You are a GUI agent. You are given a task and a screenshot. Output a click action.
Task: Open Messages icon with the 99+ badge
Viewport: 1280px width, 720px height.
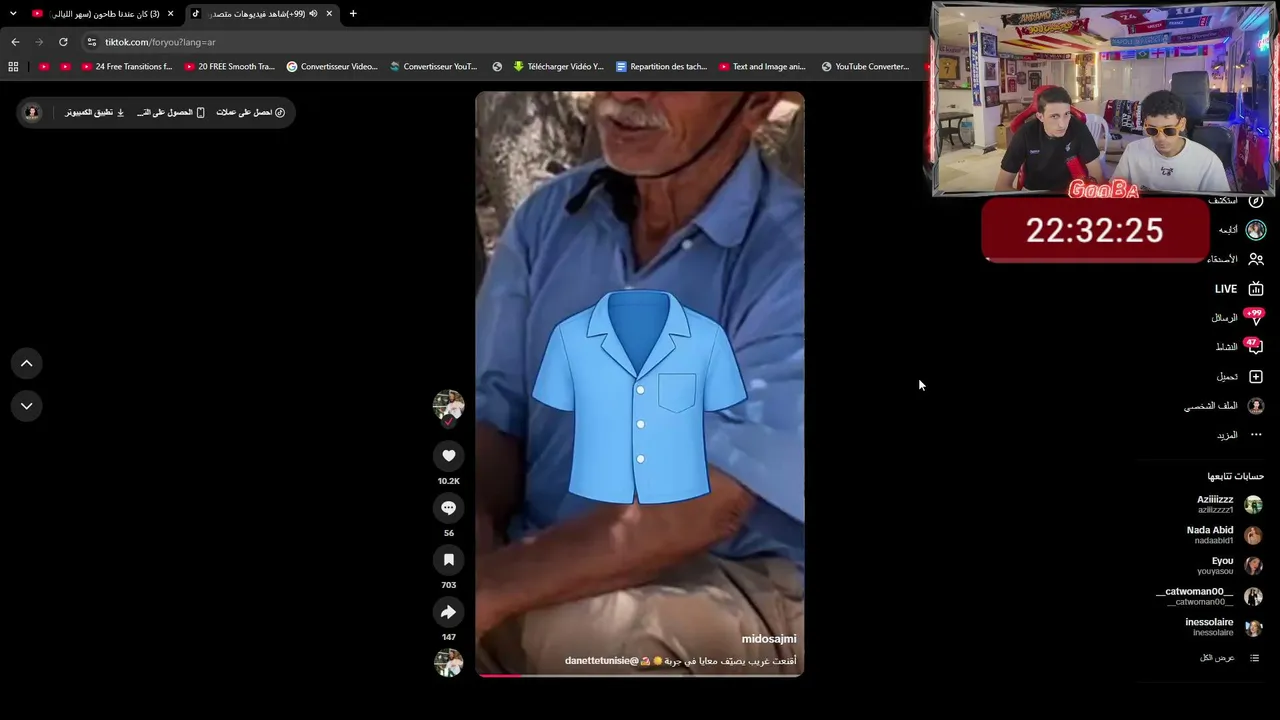click(x=1255, y=318)
